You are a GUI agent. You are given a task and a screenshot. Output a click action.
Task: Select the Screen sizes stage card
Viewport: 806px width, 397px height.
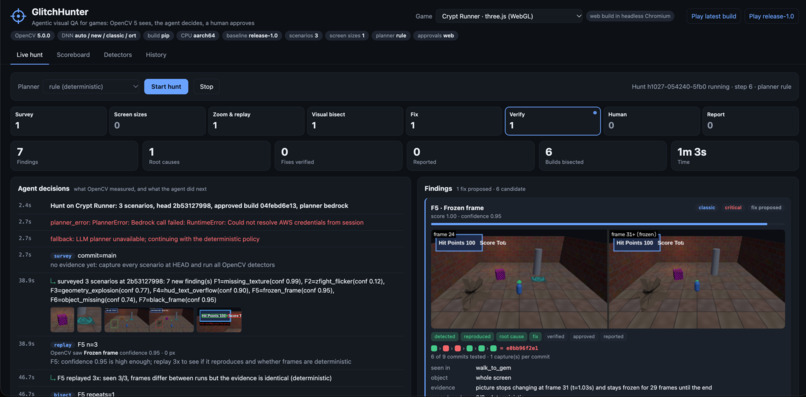(x=157, y=121)
